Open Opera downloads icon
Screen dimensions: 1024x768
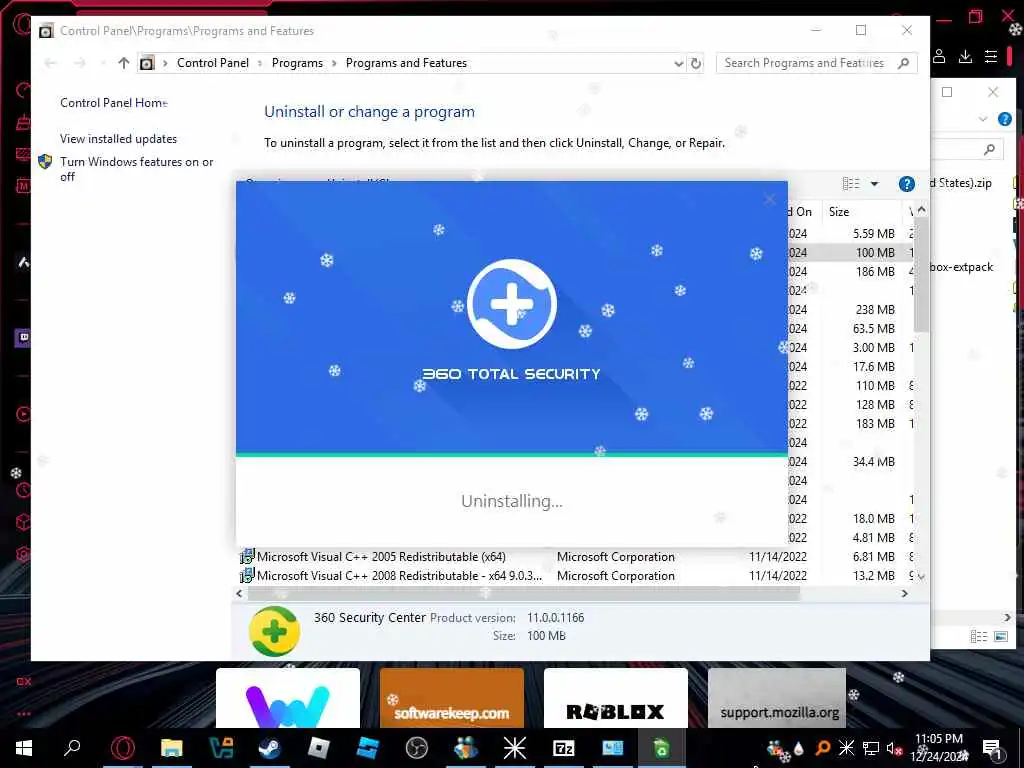coord(965,56)
